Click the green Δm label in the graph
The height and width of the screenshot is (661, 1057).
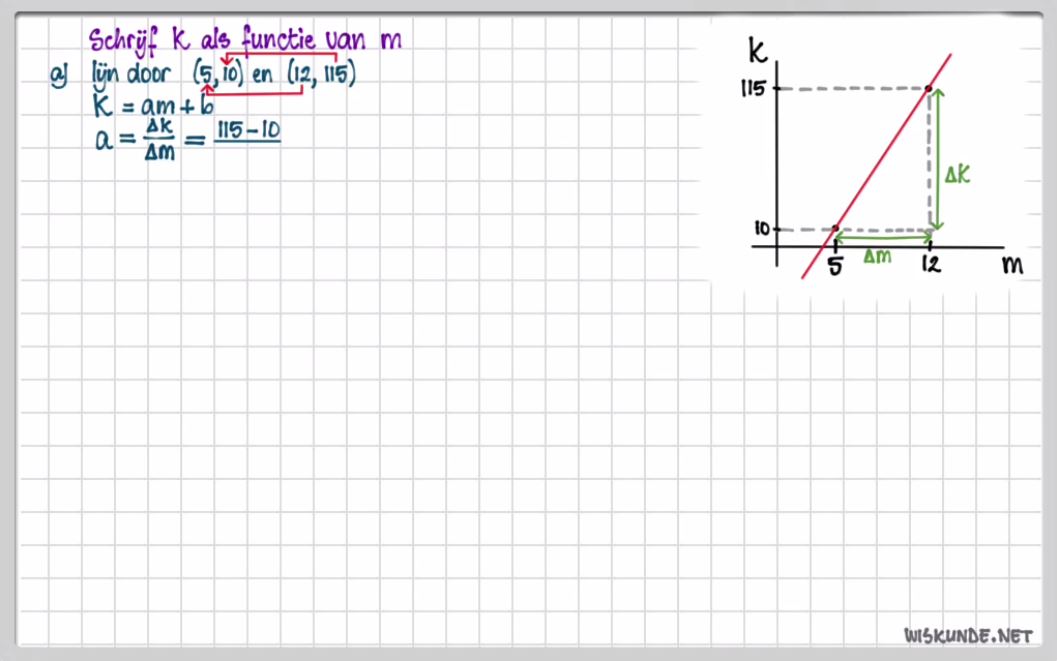(877, 257)
